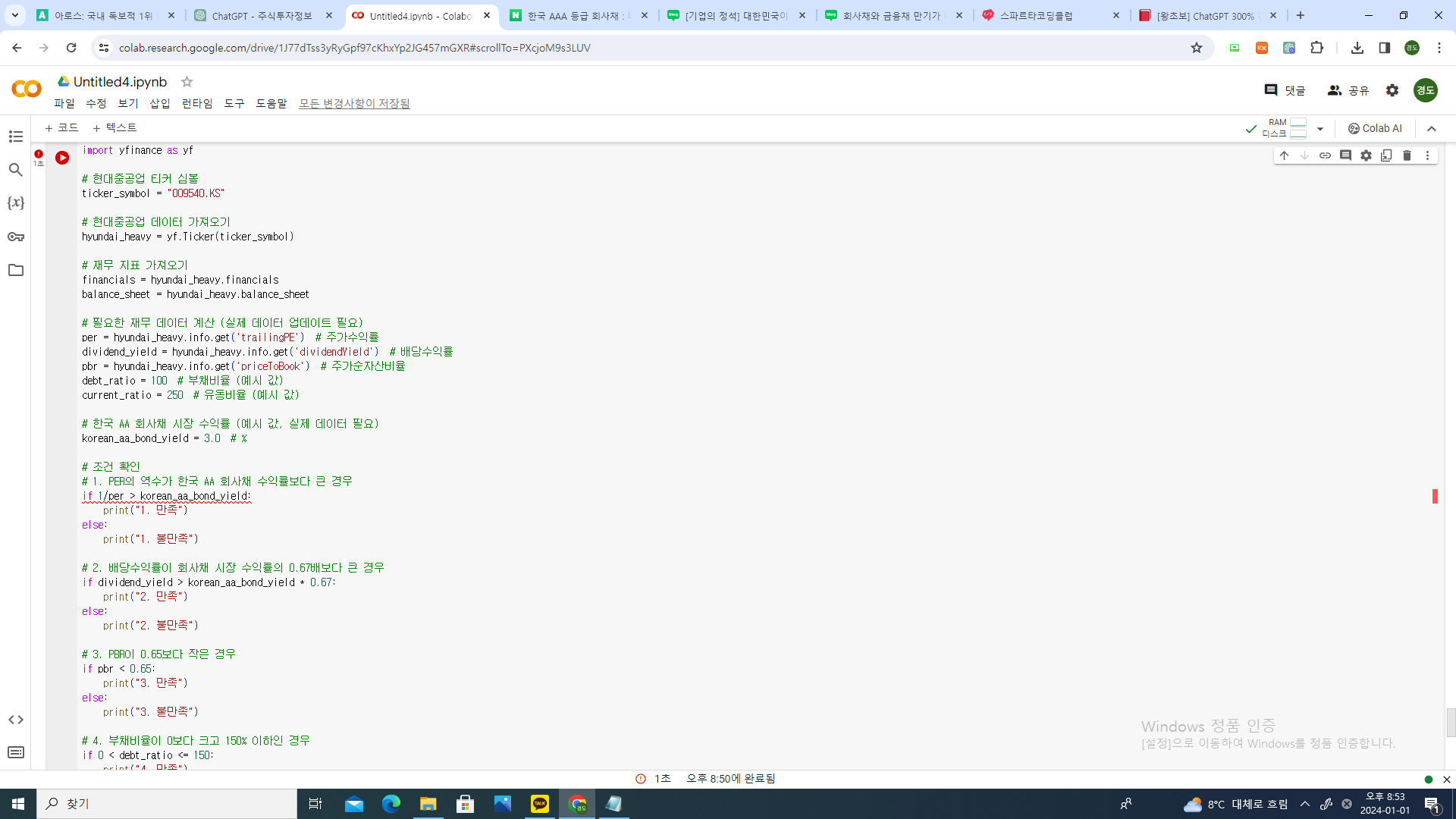
Task: Rename the notebook title Untitled4.ipynb
Action: tap(120, 82)
